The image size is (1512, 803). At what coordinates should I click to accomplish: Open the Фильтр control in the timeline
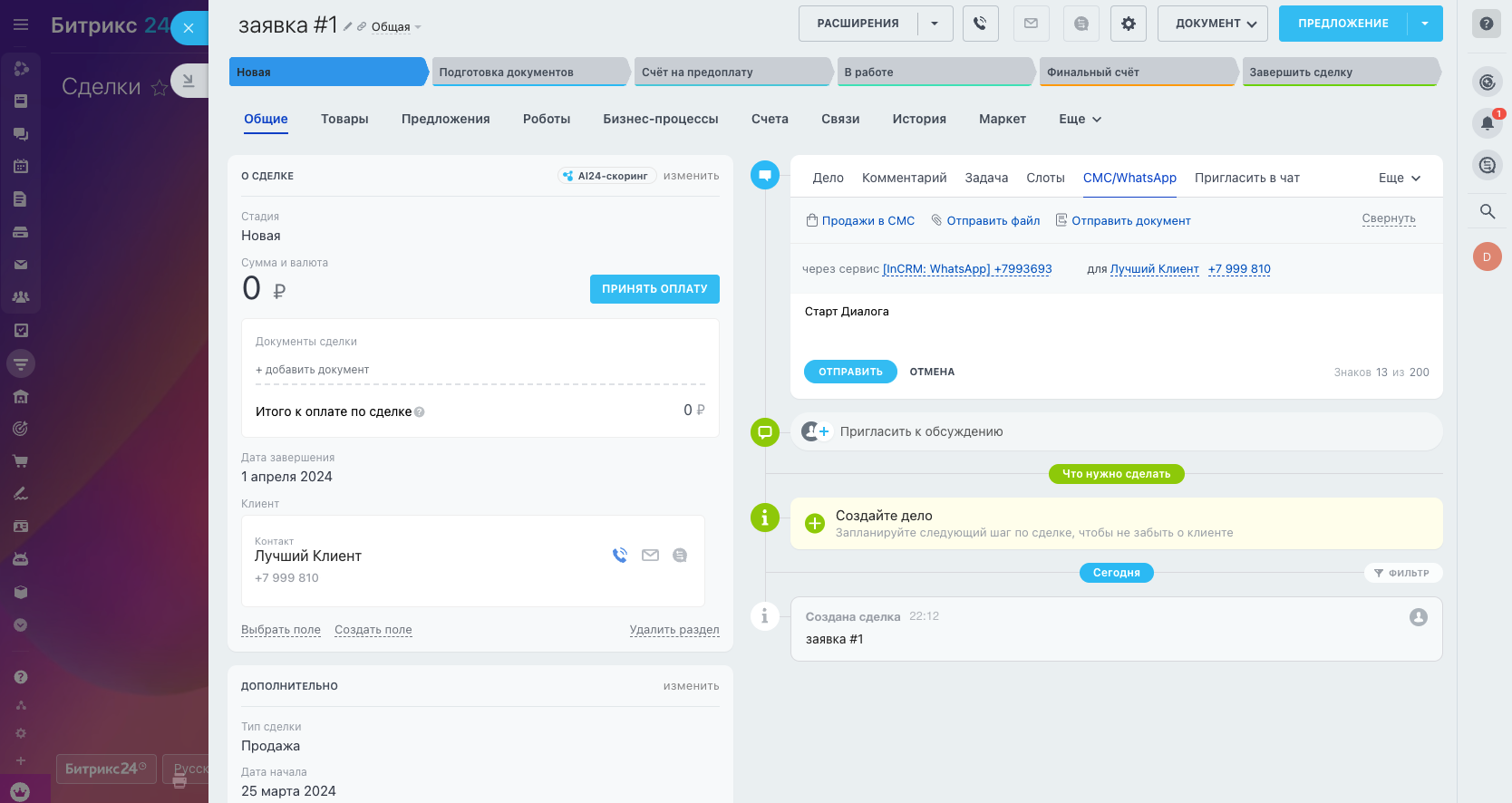[1402, 573]
